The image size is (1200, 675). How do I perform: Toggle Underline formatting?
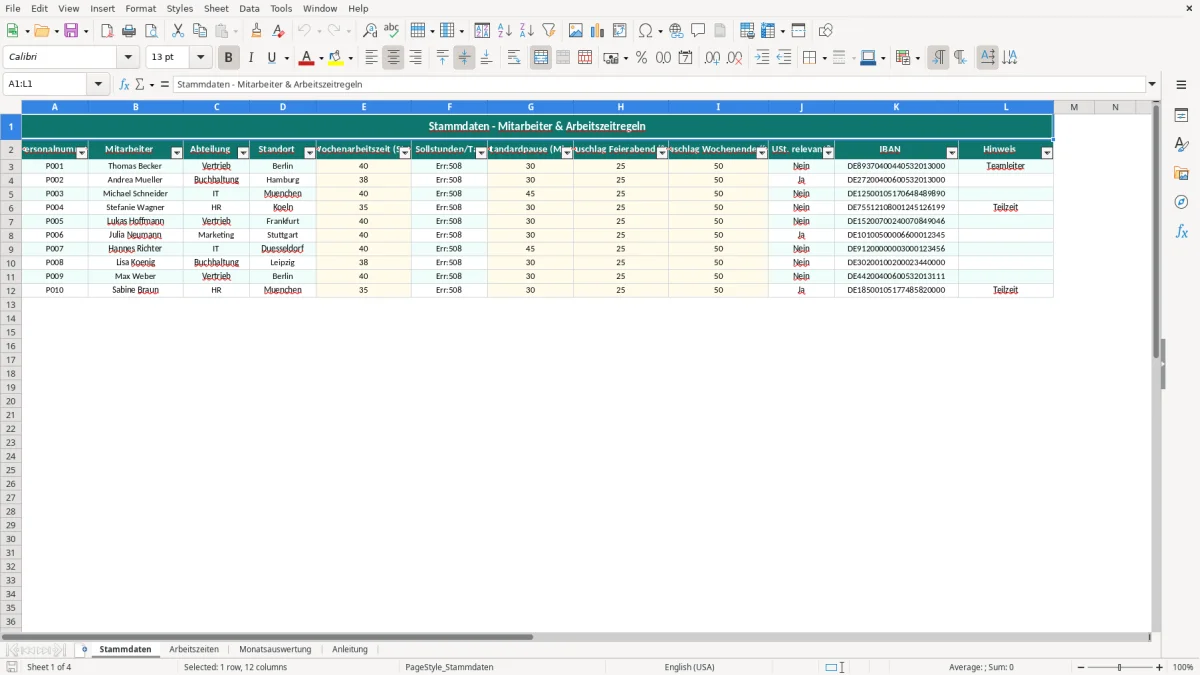[271, 58]
